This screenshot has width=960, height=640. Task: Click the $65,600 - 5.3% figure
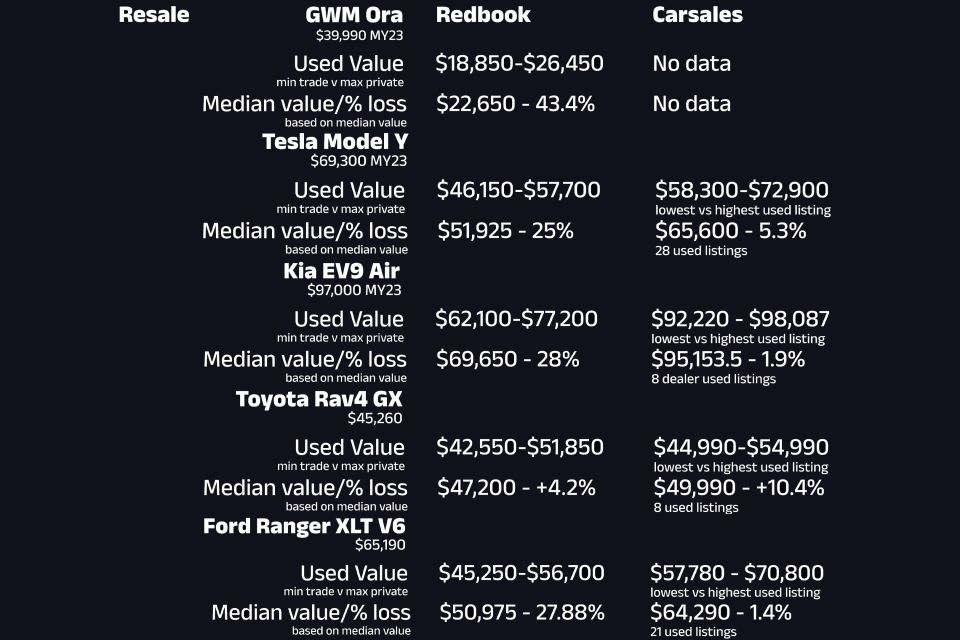pyautogui.click(x=730, y=231)
